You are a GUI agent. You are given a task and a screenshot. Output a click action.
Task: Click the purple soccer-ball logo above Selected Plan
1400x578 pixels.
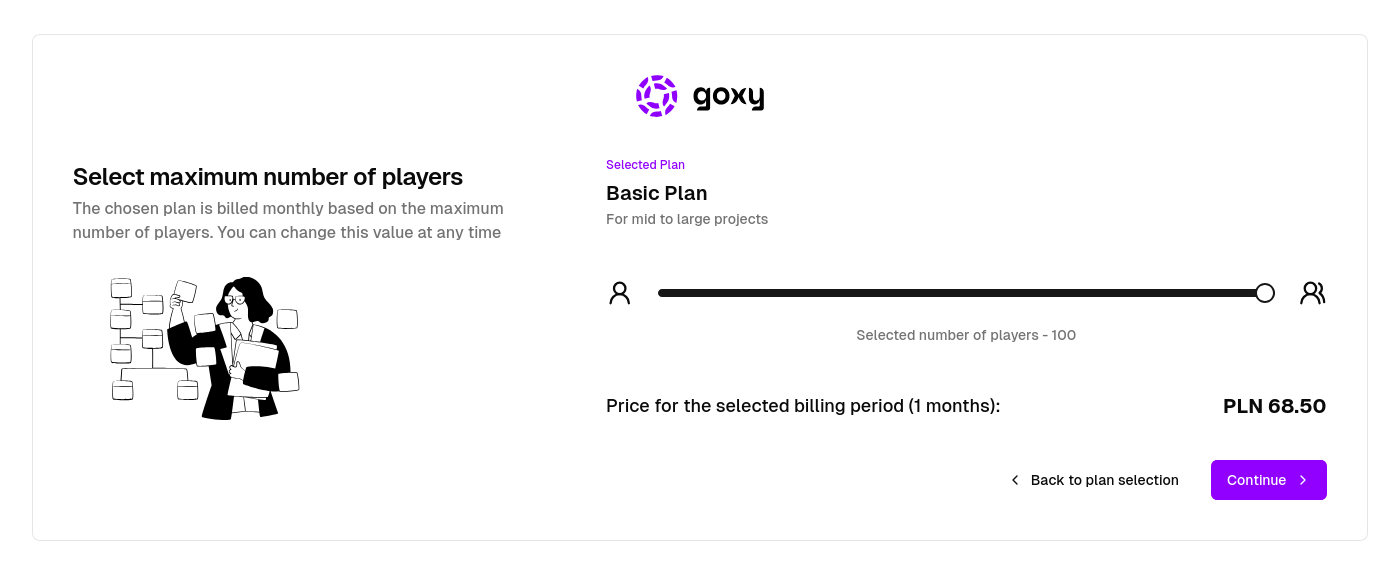click(656, 95)
